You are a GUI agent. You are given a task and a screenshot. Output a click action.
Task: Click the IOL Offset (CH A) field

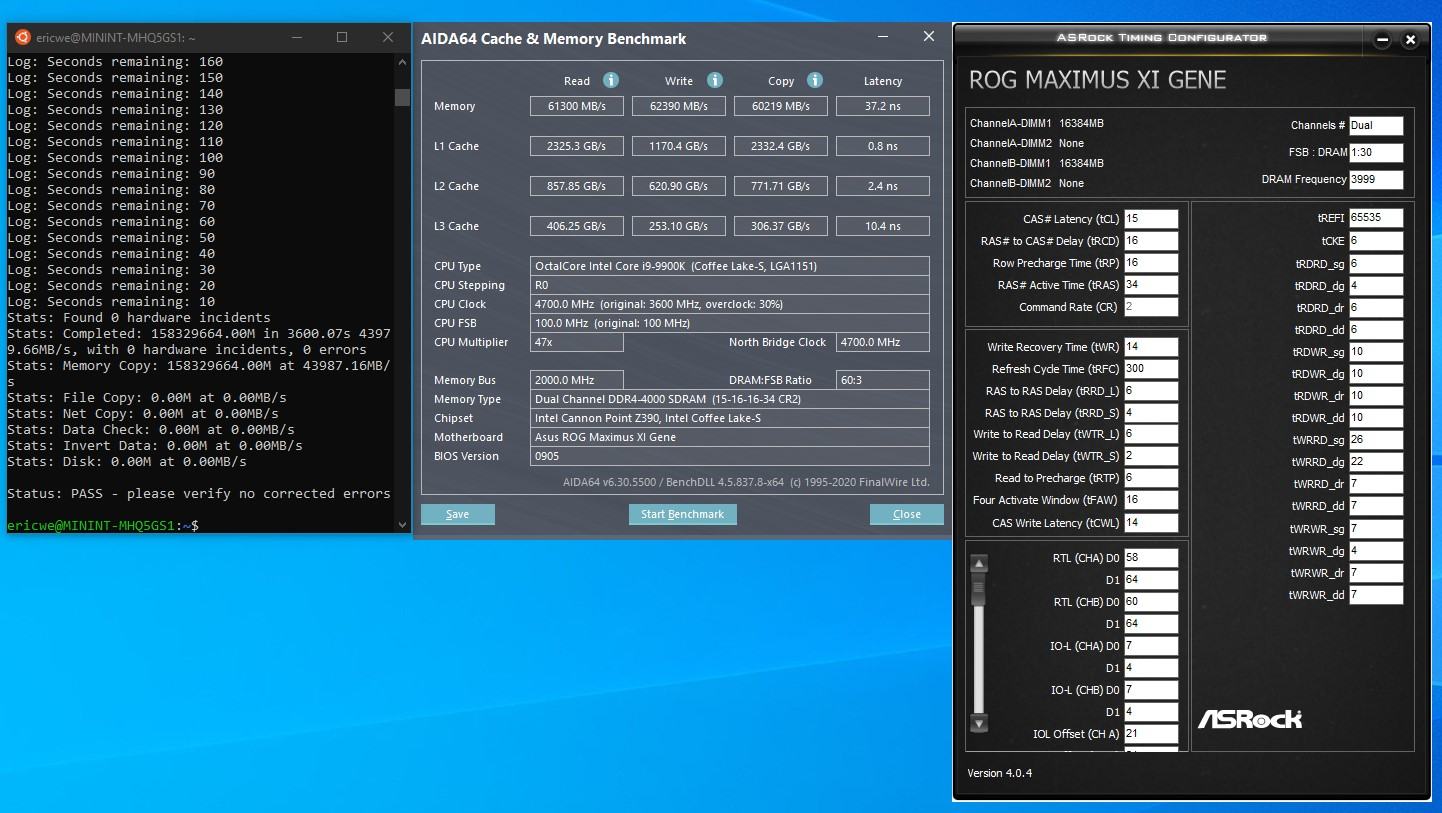(1151, 734)
